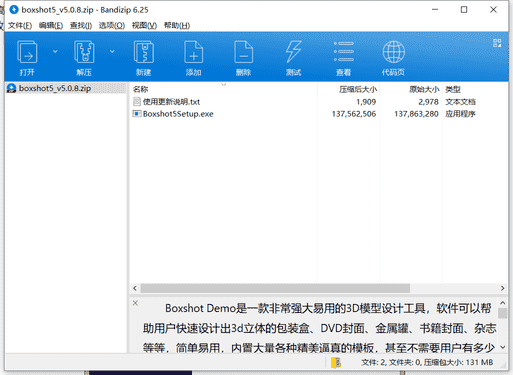The image size is (513, 375).
Task: Click original size value 137,863,280
Action: (416, 114)
